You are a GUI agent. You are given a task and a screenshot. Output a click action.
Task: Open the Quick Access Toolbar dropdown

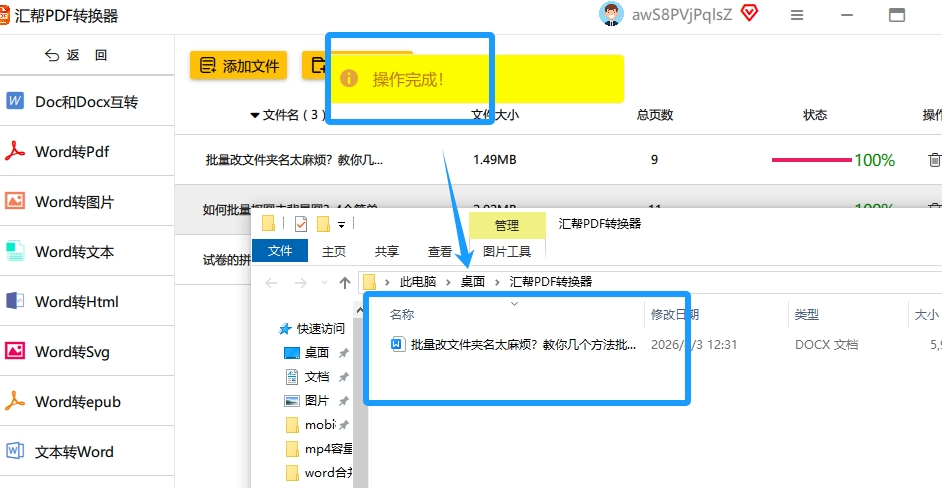(341, 225)
